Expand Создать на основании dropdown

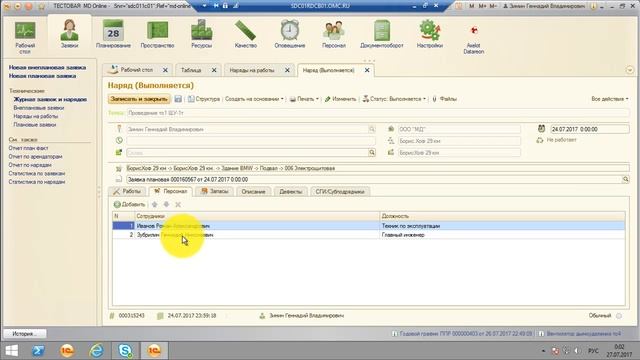click(254, 99)
